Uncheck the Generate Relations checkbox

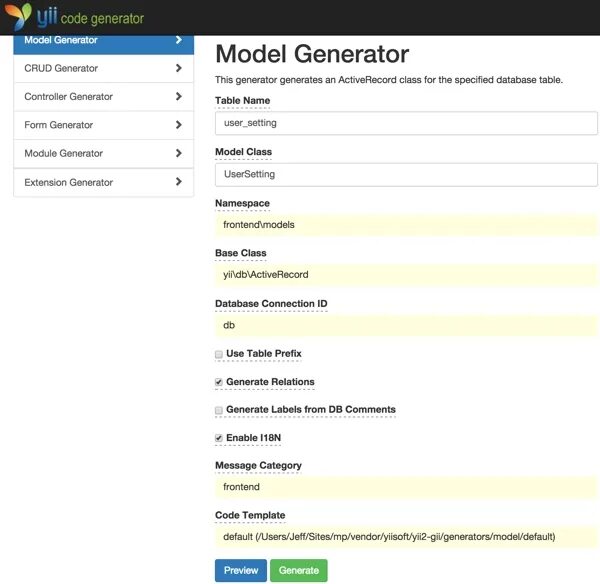pos(219,382)
